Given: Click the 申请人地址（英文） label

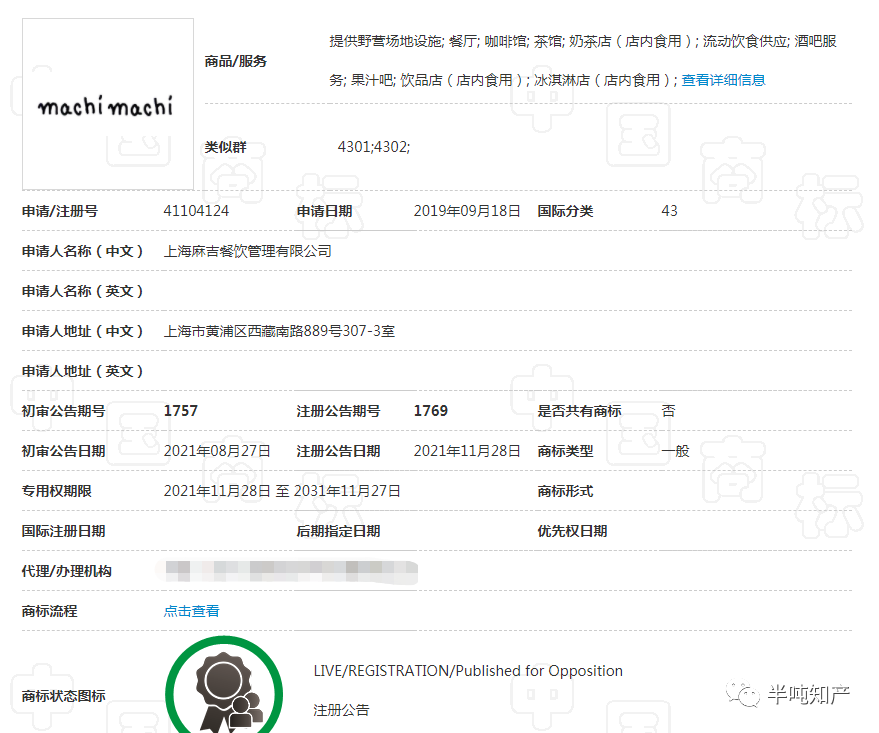Looking at the screenshot, I should click(82, 371).
